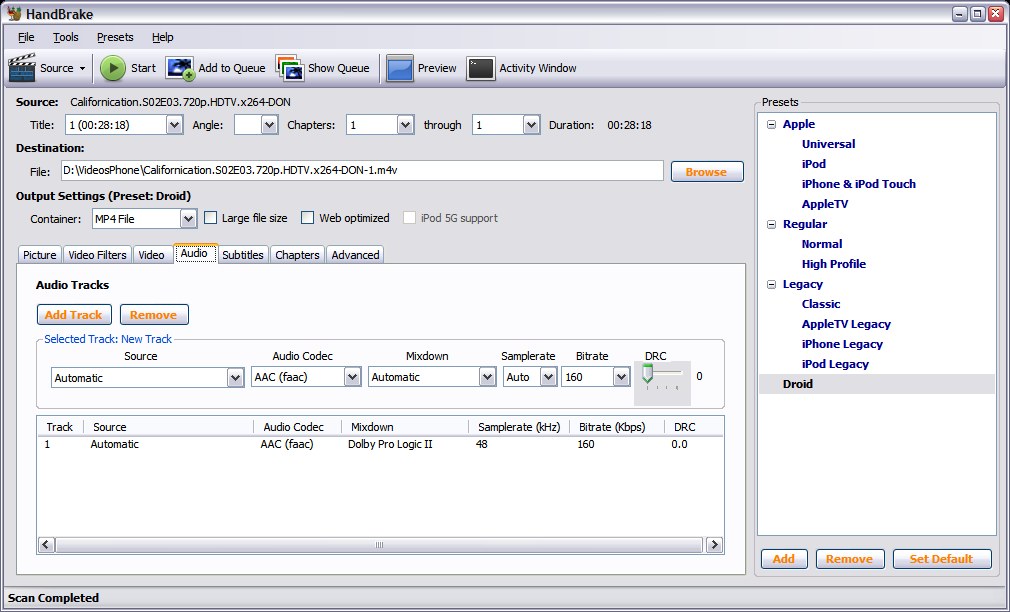The width and height of the screenshot is (1010, 612).
Task: Click the green Start play icon
Action: (x=113, y=68)
